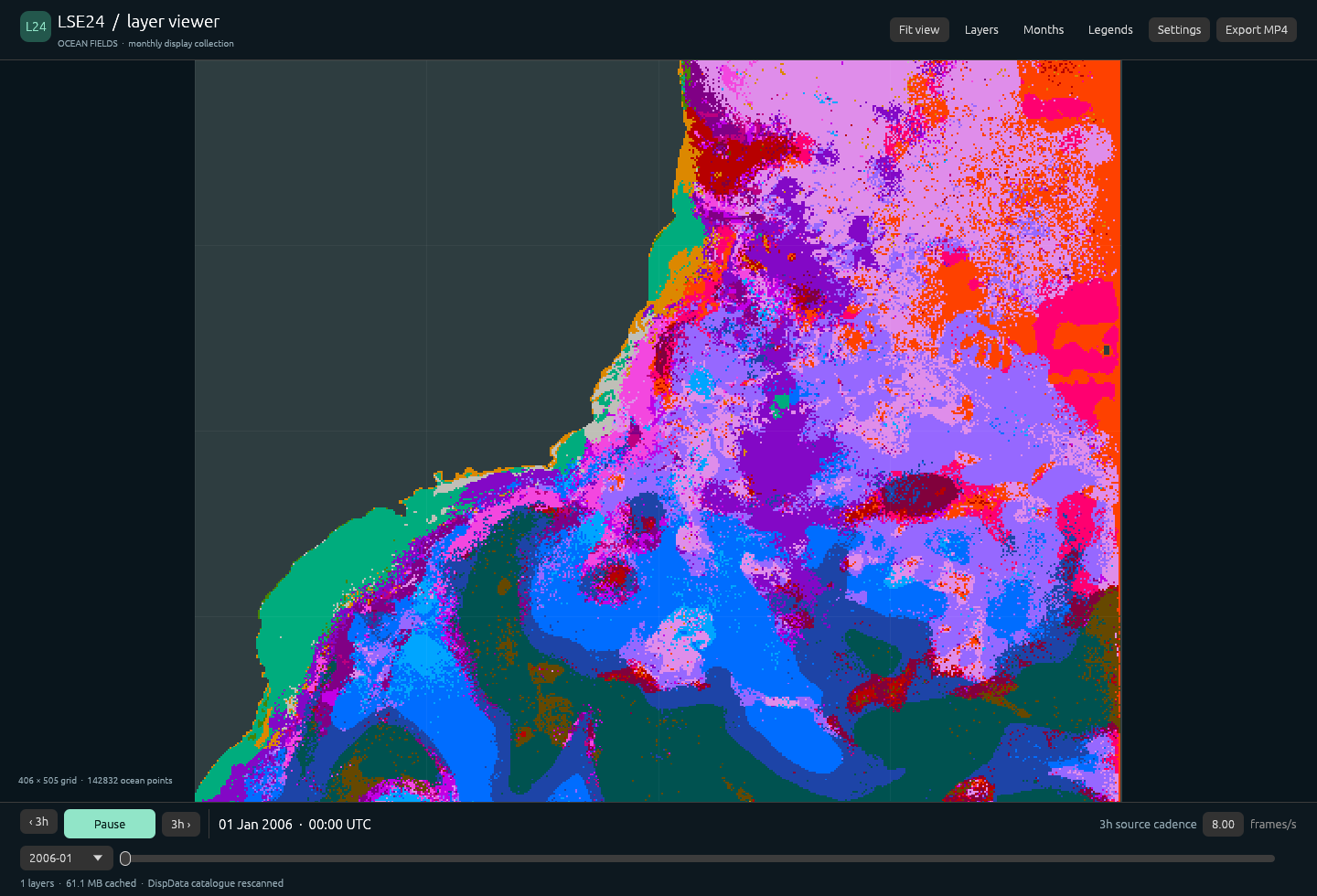The height and width of the screenshot is (896, 1317).
Task: Click the 'frames/s' unit label
Action: coord(1273,825)
